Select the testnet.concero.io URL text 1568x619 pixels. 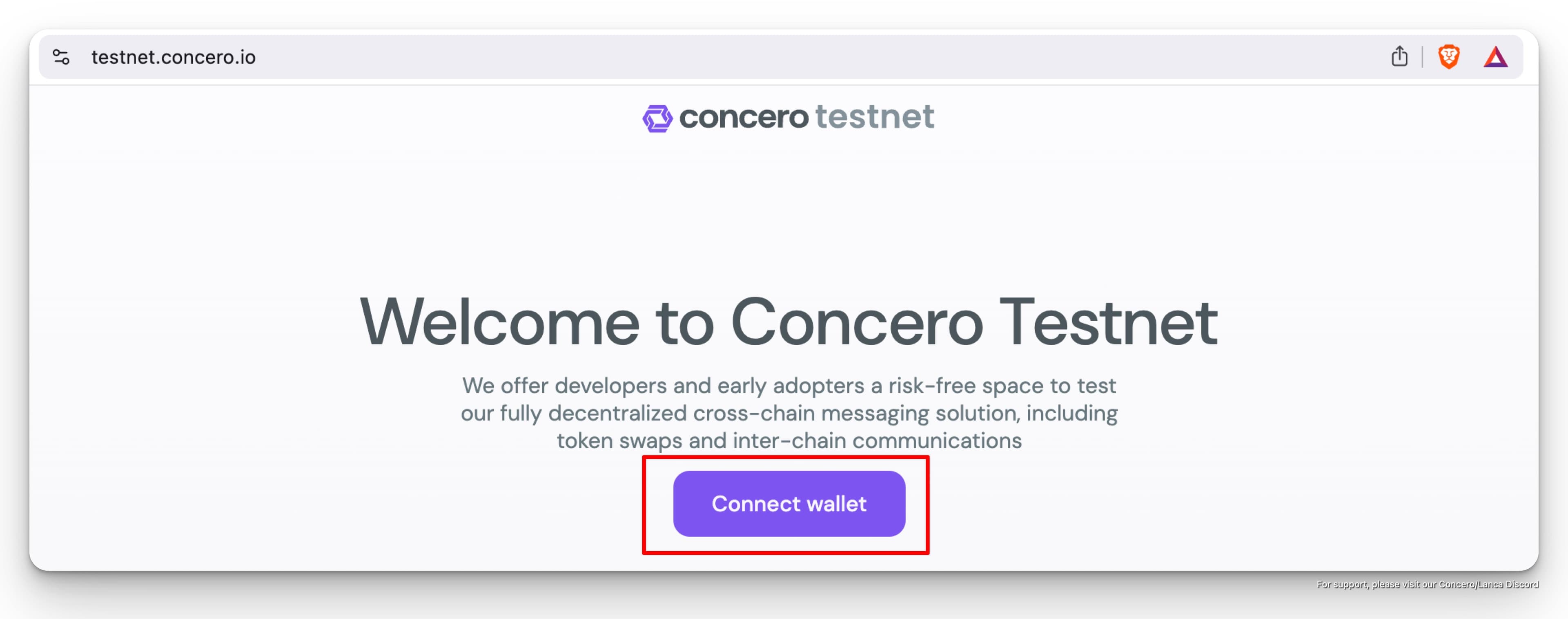174,57
